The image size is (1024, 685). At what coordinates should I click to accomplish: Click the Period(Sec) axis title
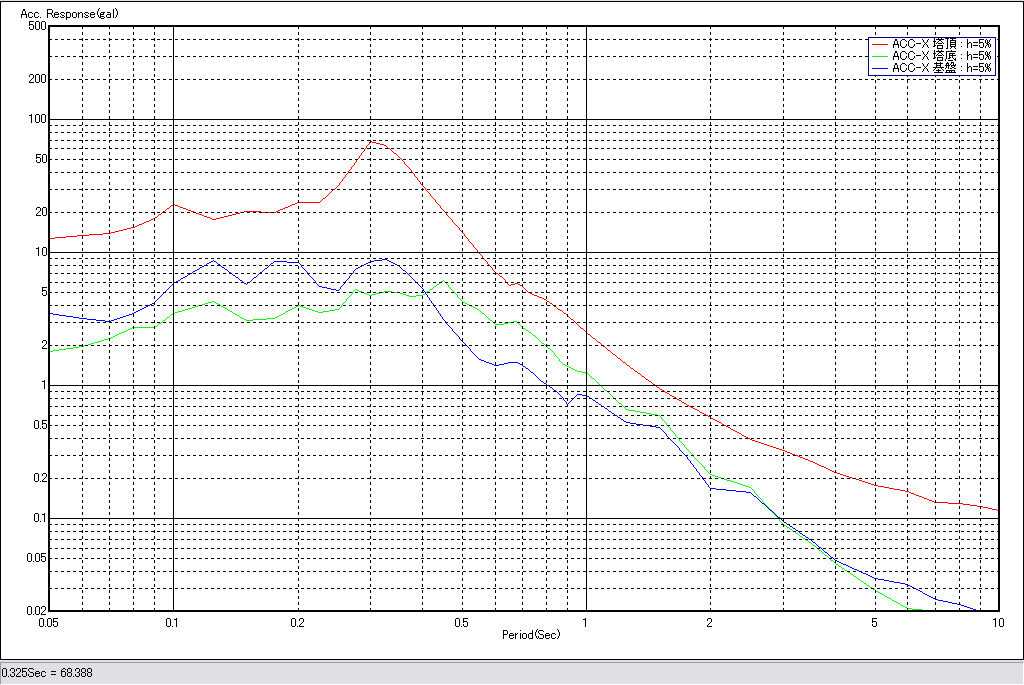[x=531, y=635]
